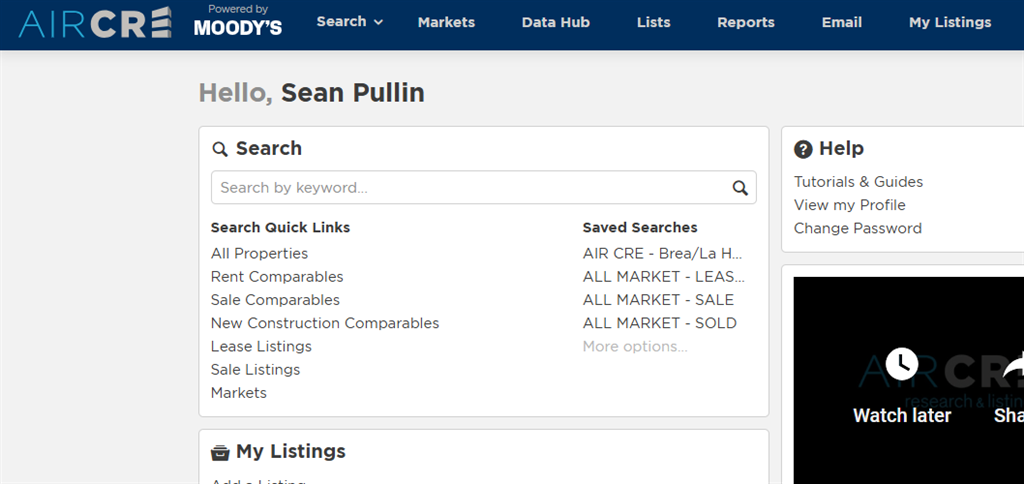Go to Data Hub in navigation
The height and width of the screenshot is (484, 1024).
(555, 22)
